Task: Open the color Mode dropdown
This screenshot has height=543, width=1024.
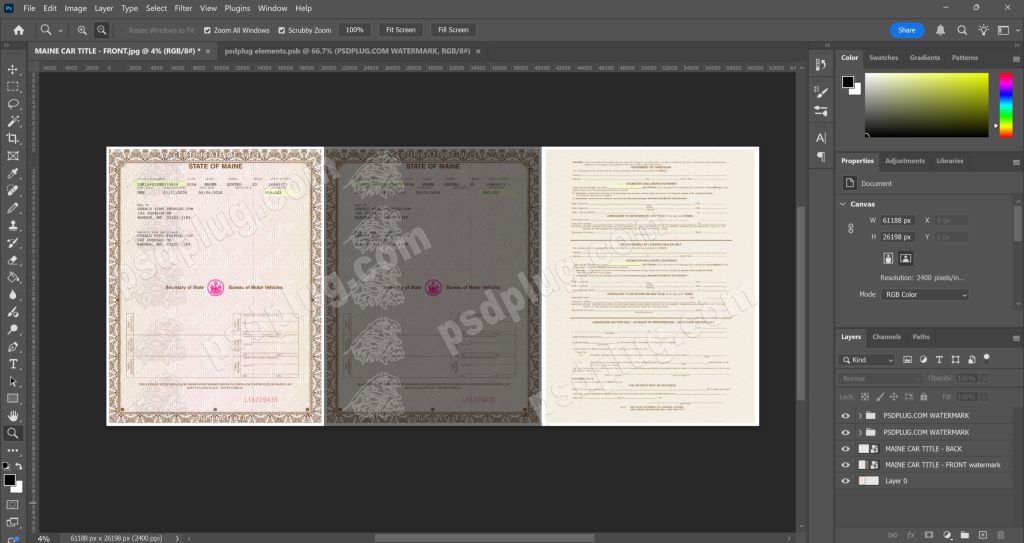Action: coord(924,295)
